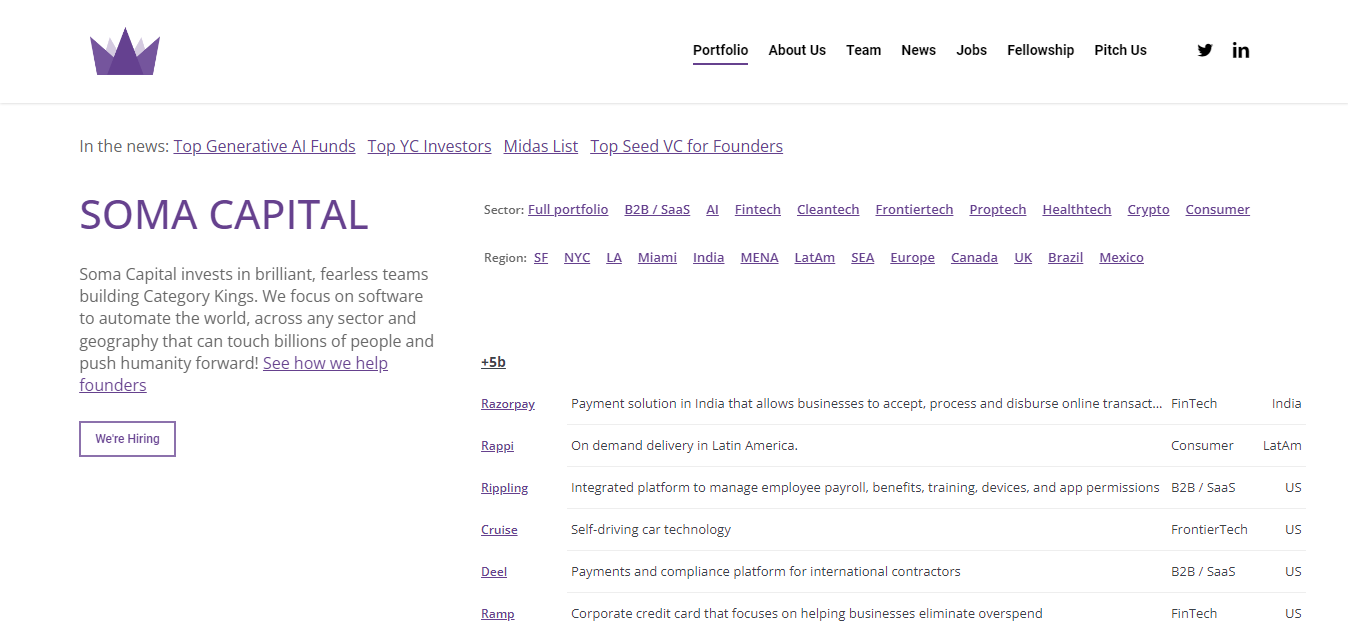
Task: Open the Jobs nav item
Action: 972,50
